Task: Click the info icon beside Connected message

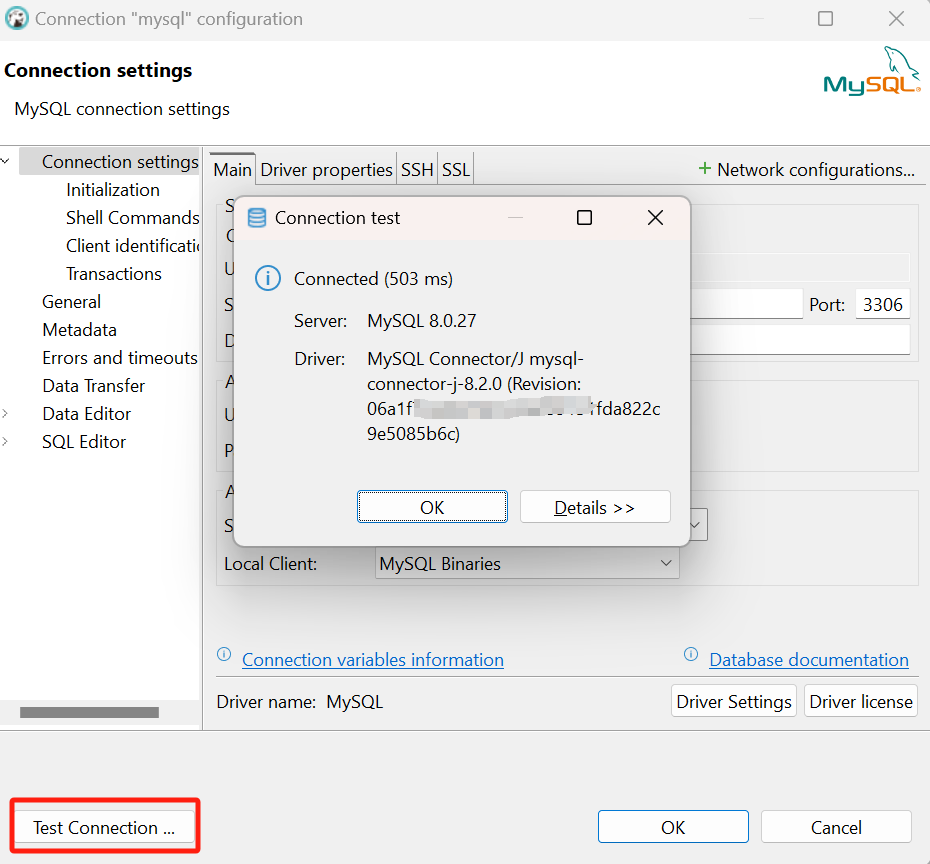Action: coord(267,278)
